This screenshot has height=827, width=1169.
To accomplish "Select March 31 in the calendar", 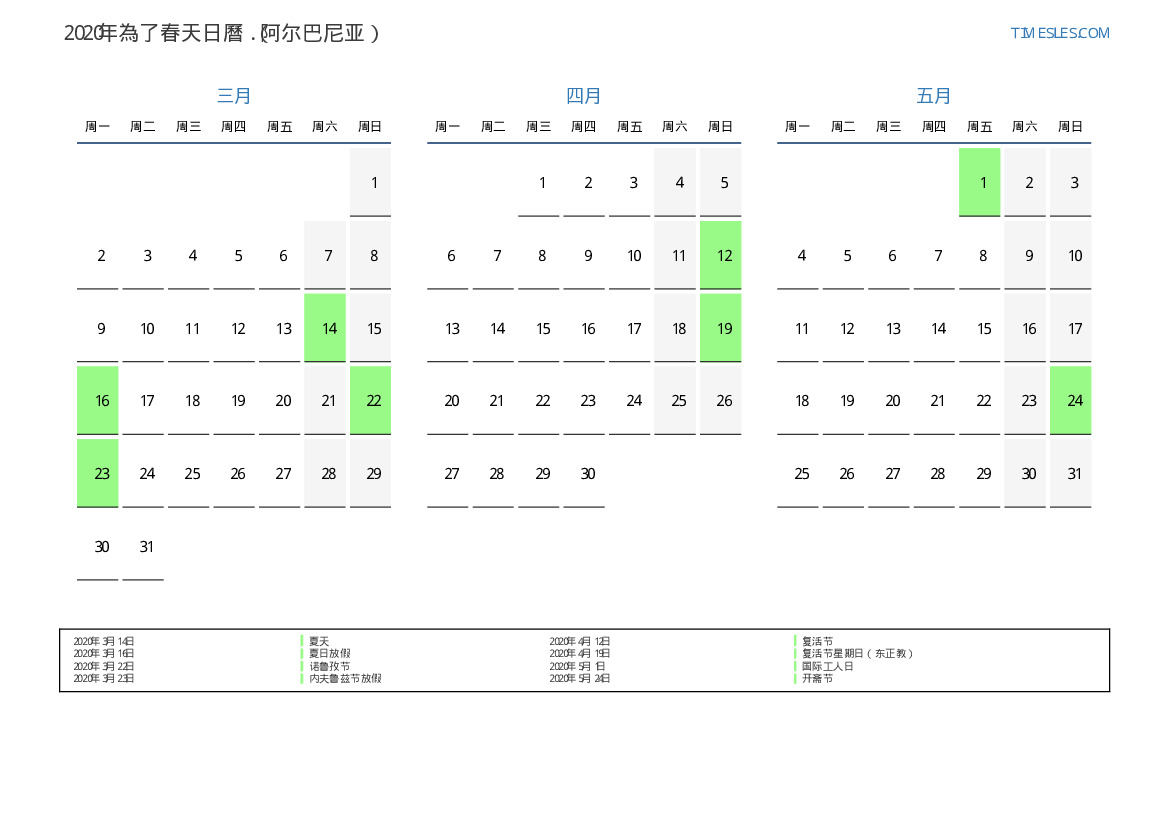I will 144,547.
